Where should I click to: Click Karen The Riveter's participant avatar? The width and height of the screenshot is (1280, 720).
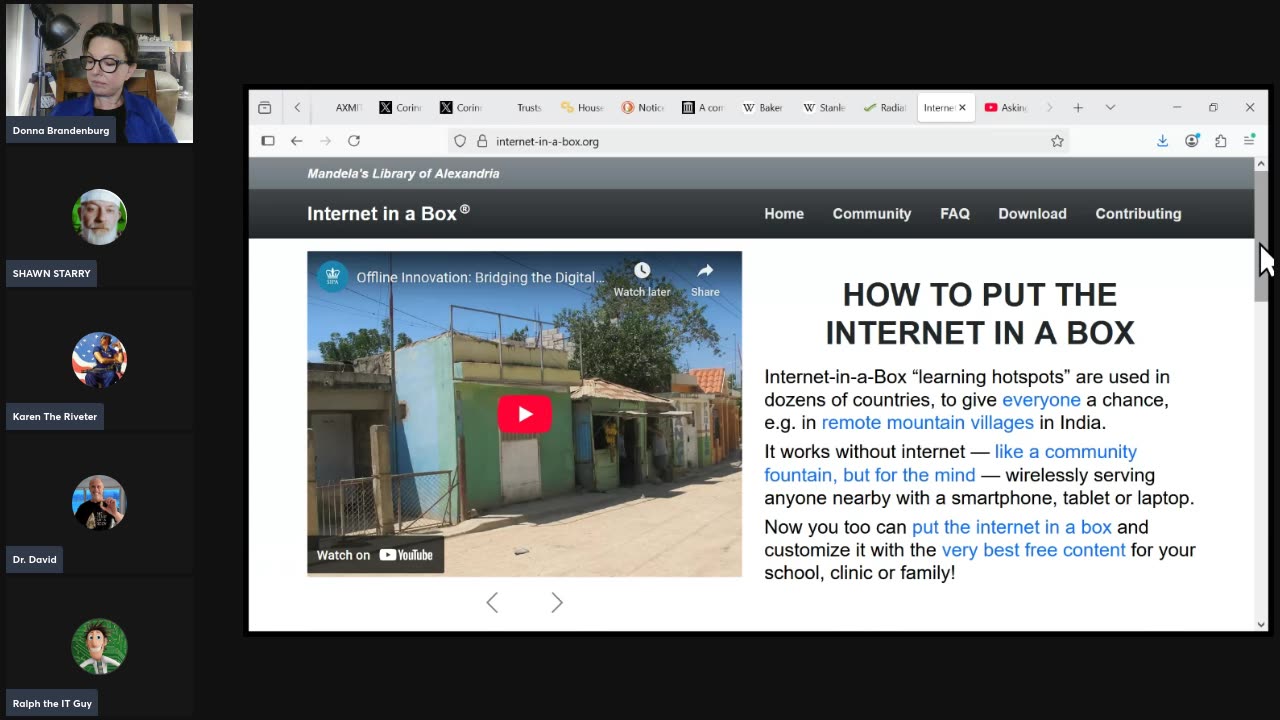click(99, 360)
